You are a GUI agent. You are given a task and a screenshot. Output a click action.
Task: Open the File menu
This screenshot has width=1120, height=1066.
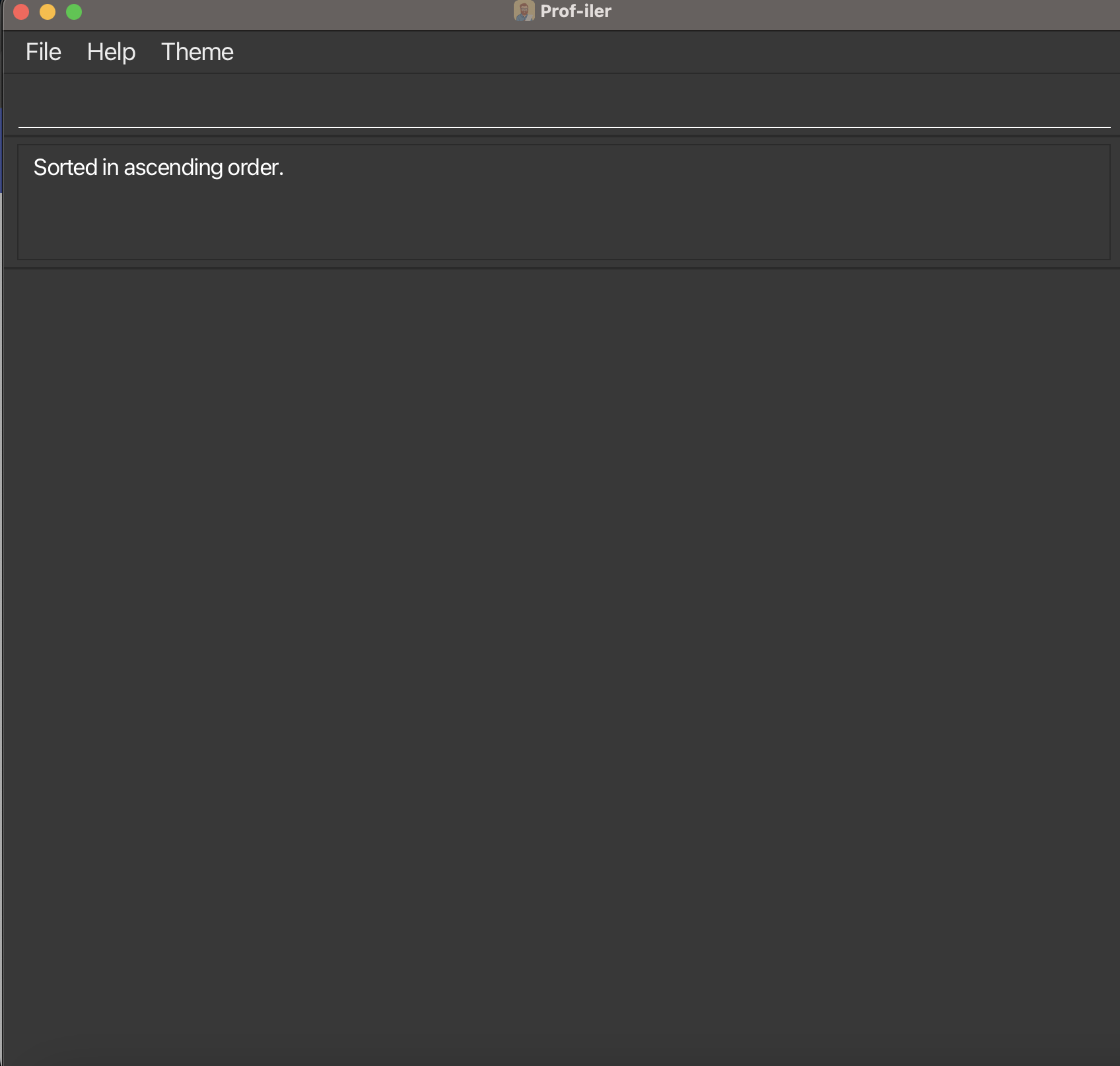(43, 52)
